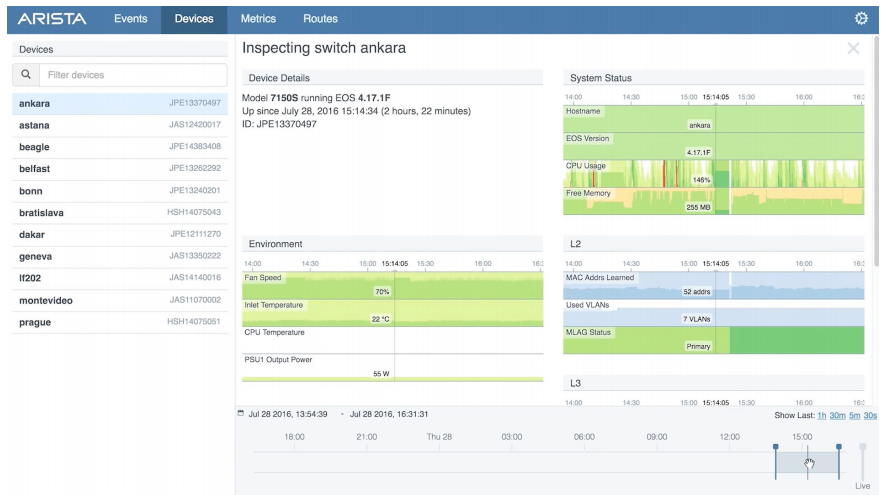Select device beagle

120,147
